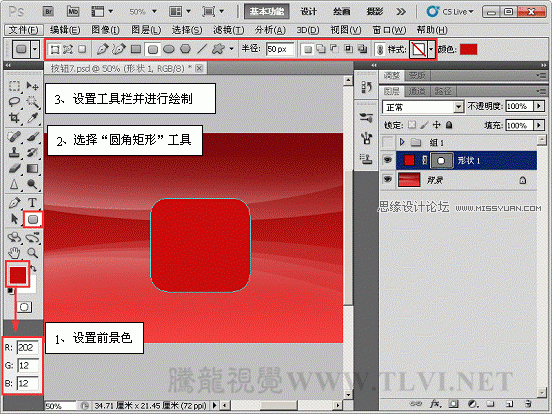Select the 3D Rotate tool

coord(14,237)
